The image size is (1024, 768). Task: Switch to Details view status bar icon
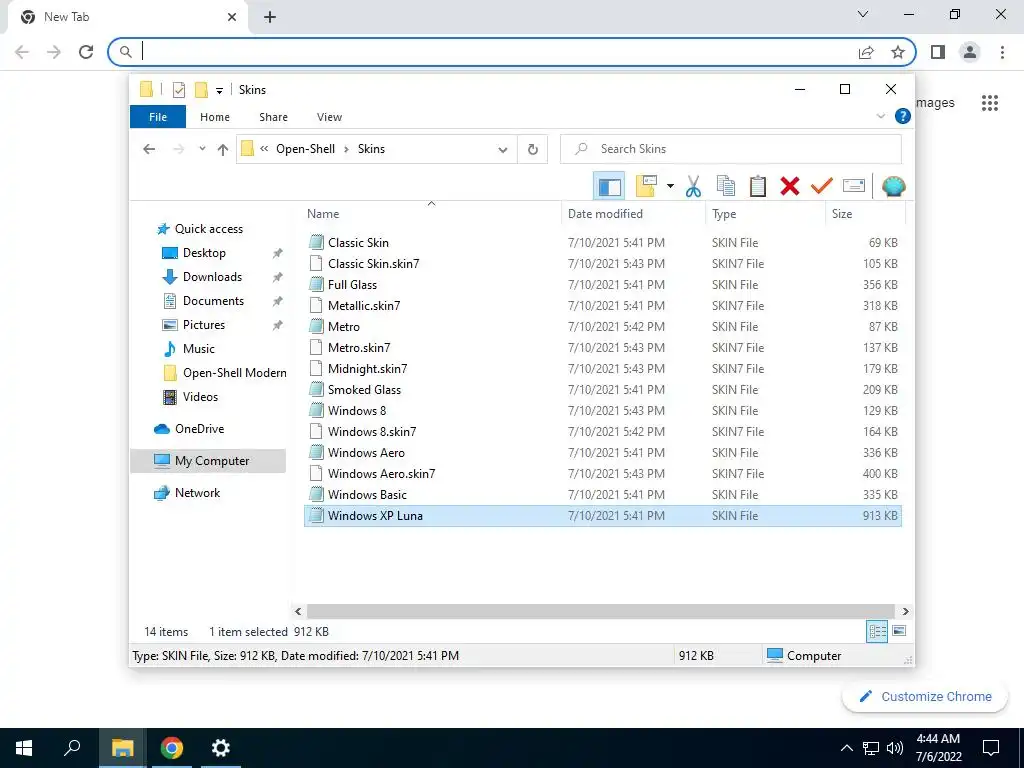[877, 631]
